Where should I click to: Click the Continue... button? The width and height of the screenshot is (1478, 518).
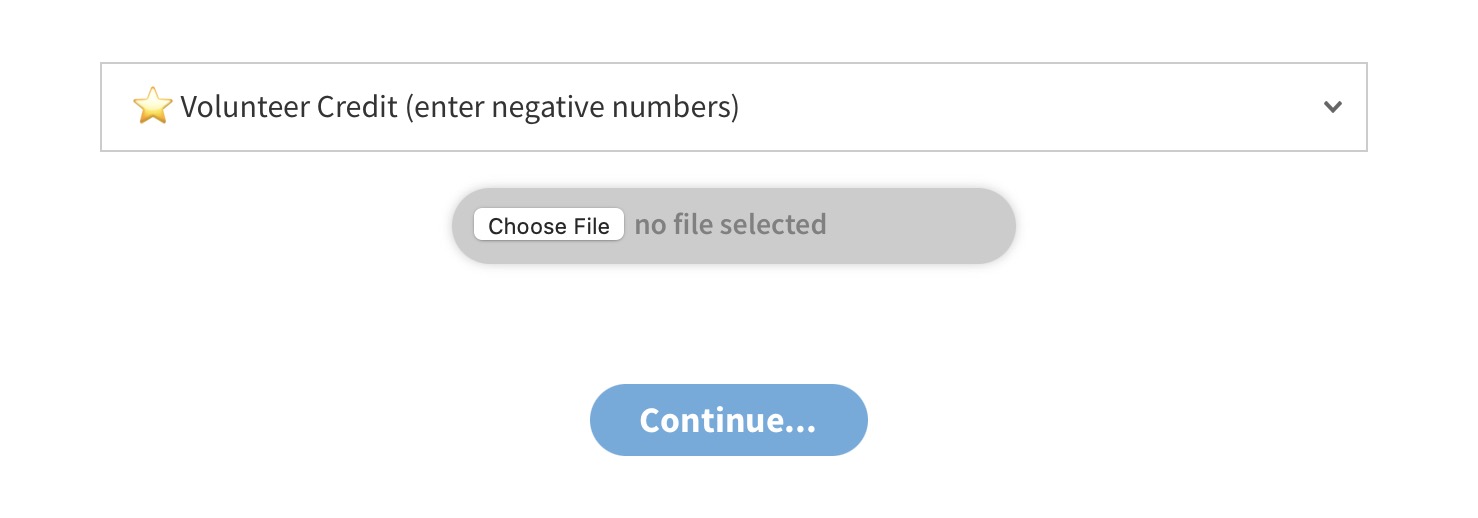pos(728,420)
